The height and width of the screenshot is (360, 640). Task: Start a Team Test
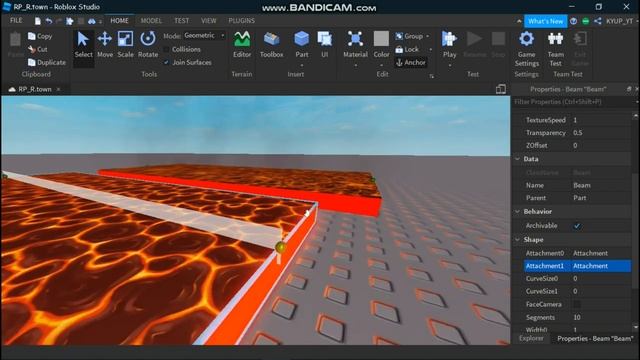(556, 49)
